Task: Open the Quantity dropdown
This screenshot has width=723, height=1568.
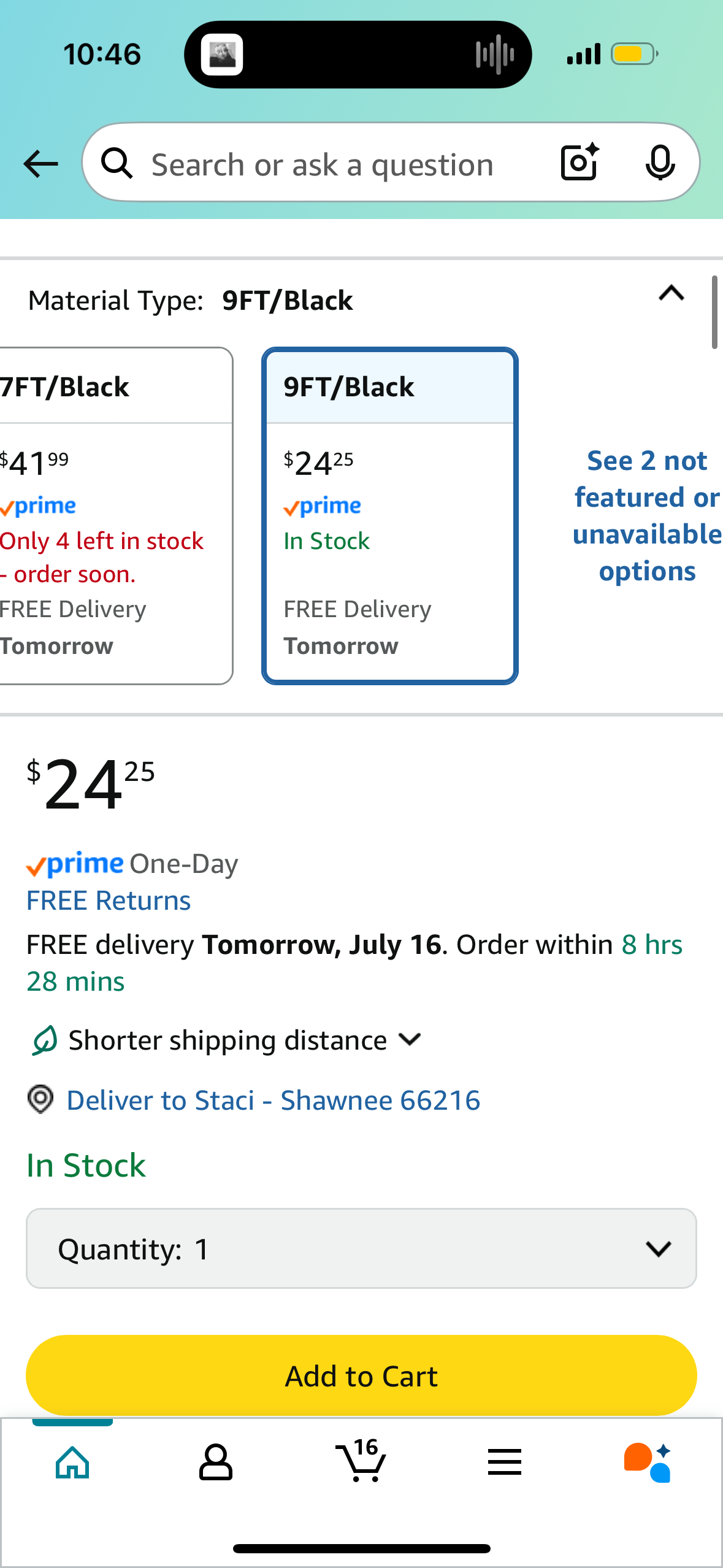Action: click(361, 1249)
